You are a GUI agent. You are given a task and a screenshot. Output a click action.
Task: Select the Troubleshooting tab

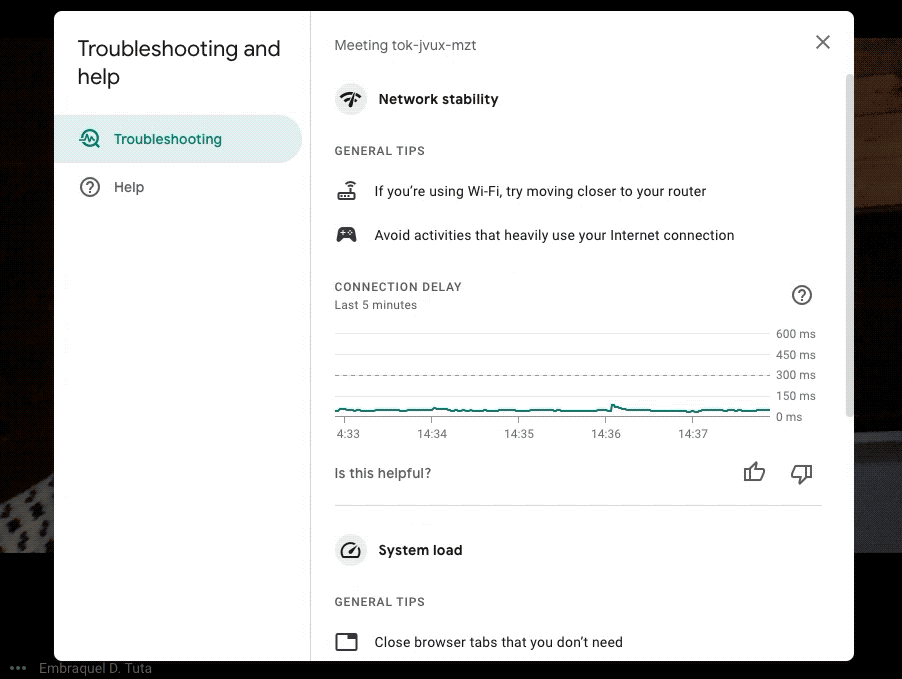(167, 139)
